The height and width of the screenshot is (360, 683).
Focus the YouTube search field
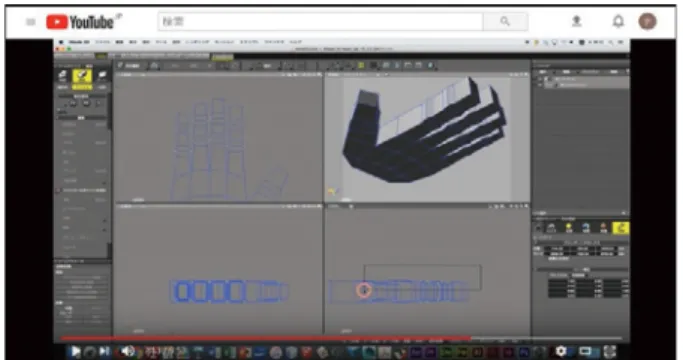[321, 21]
